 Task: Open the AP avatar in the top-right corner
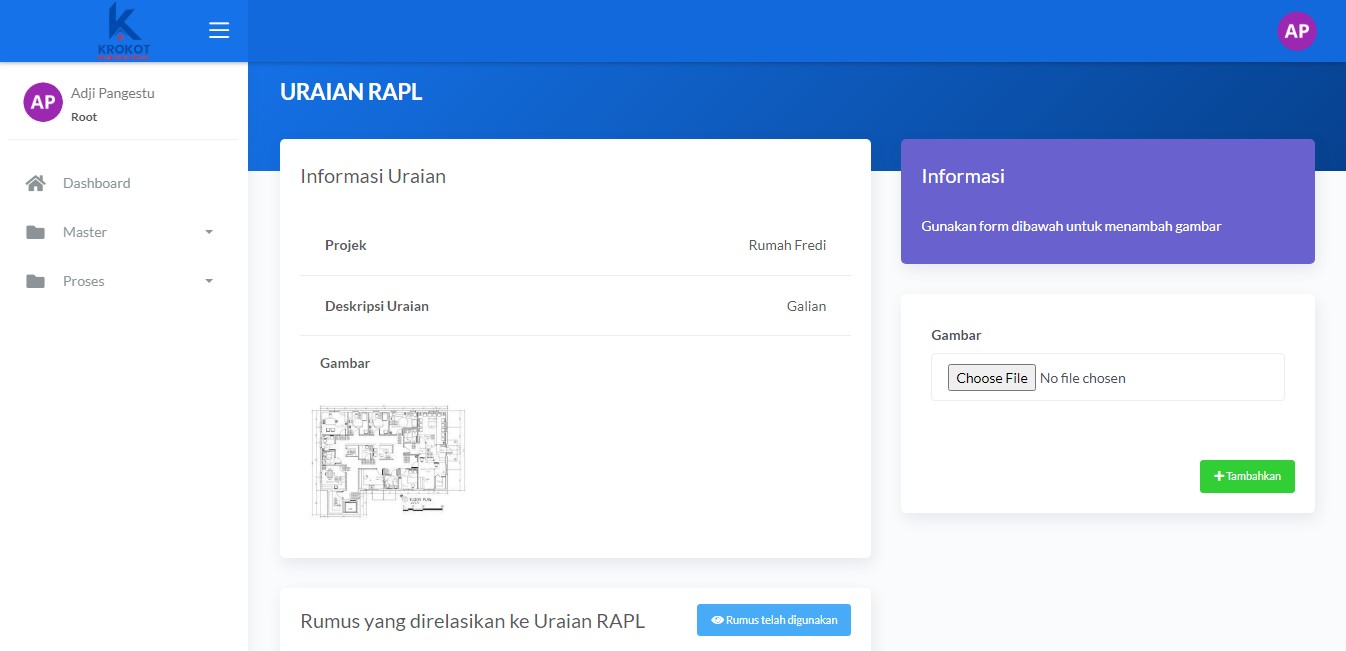click(1296, 31)
